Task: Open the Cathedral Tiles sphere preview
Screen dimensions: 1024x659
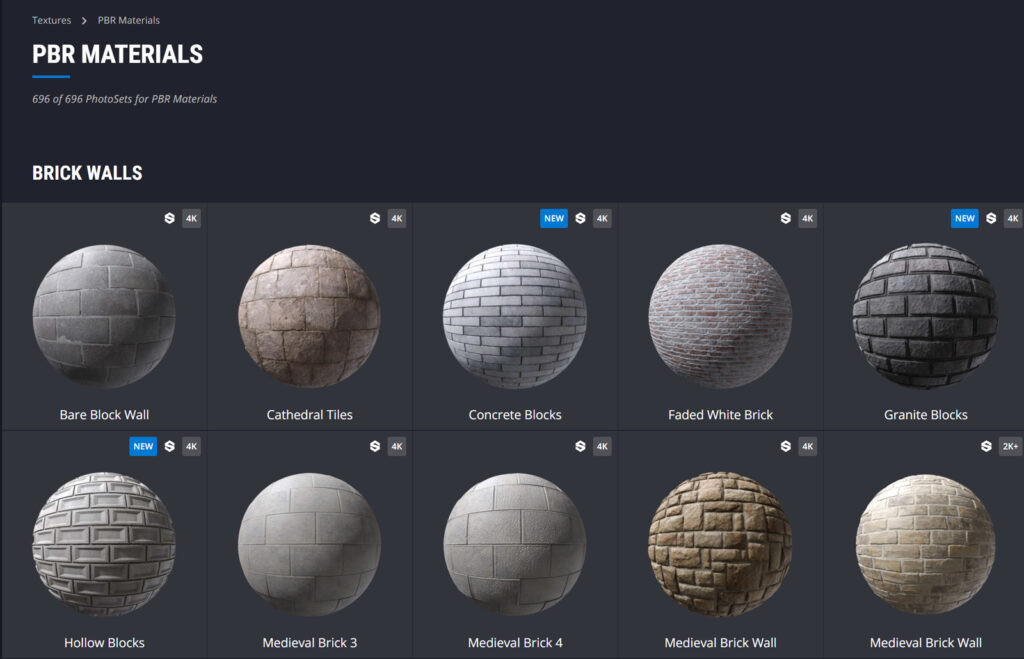Action: pos(310,316)
